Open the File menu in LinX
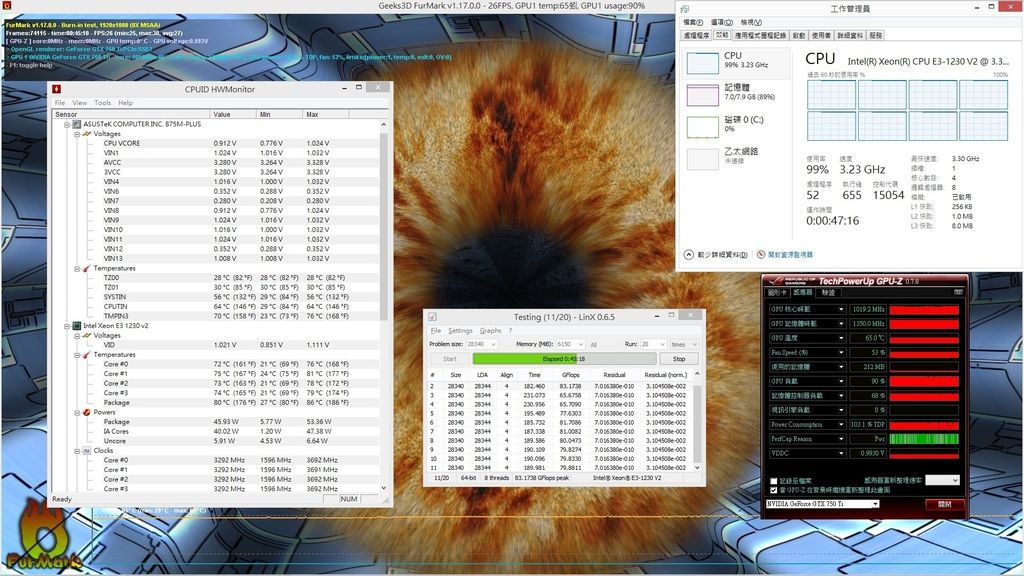Viewport: 1024px width, 576px height. 436,331
